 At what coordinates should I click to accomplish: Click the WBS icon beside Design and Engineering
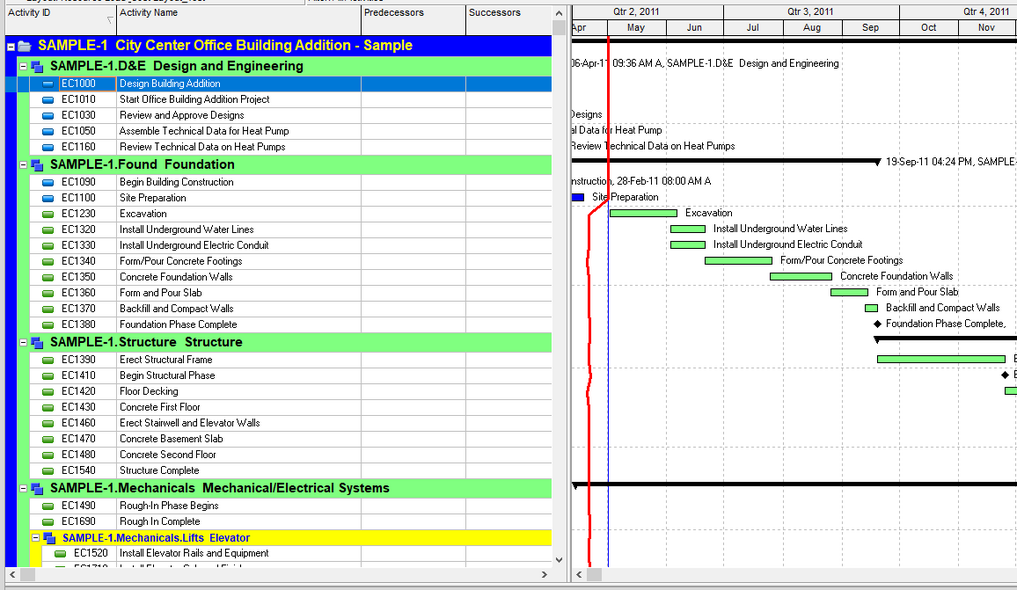point(37,66)
